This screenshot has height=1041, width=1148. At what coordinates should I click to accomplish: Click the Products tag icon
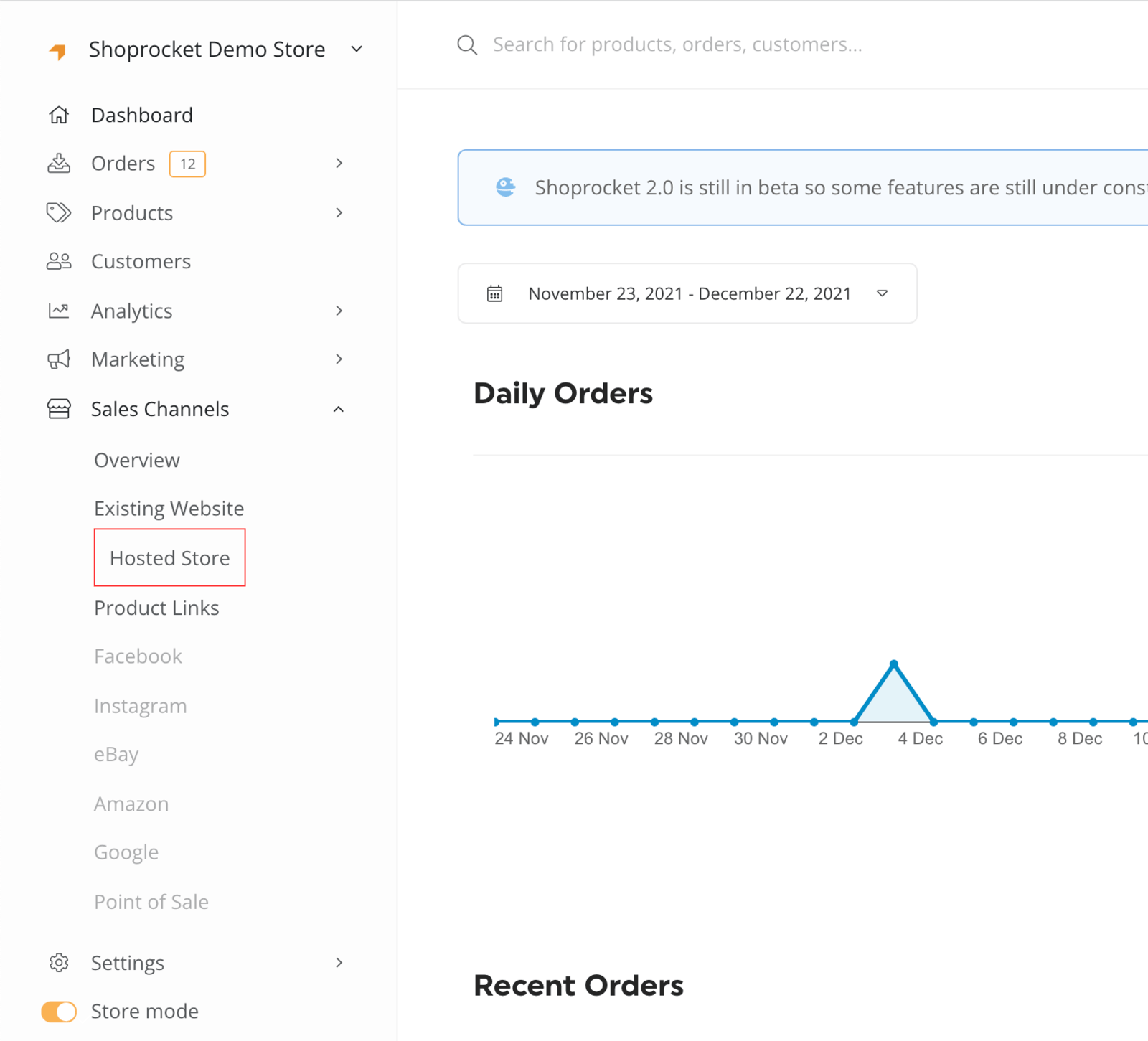pyautogui.click(x=59, y=213)
